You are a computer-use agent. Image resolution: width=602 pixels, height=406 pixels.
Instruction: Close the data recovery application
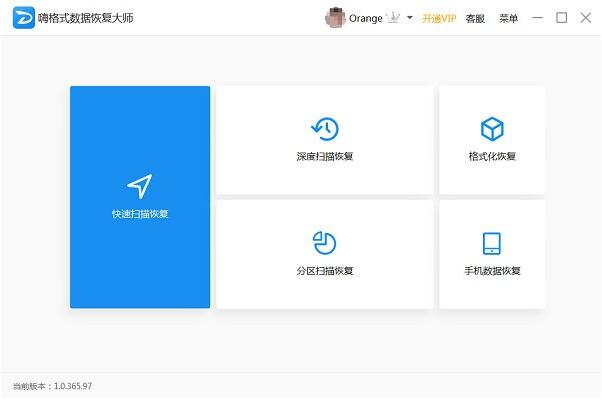(x=585, y=18)
